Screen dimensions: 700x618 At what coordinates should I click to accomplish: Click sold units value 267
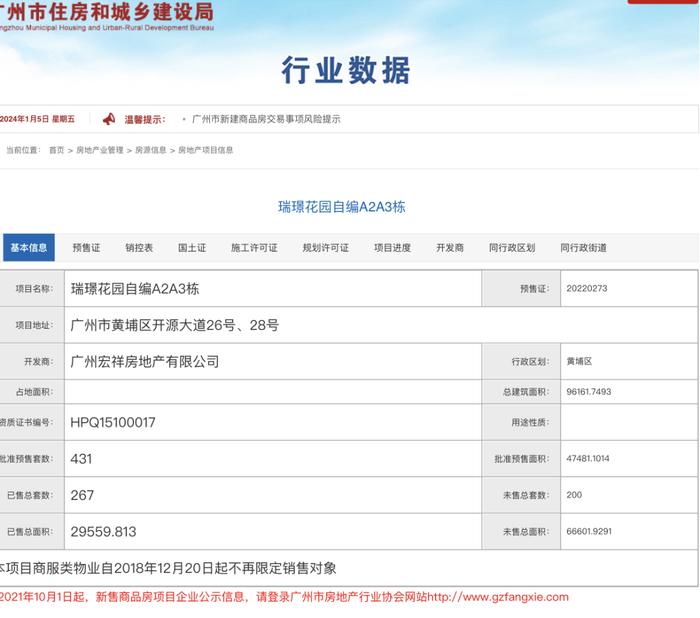82,495
